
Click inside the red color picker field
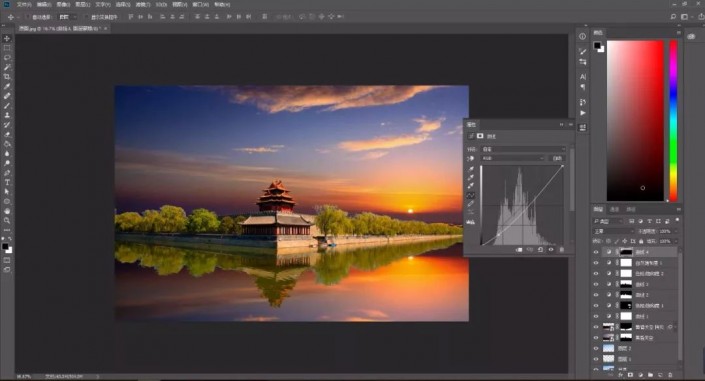(635, 121)
